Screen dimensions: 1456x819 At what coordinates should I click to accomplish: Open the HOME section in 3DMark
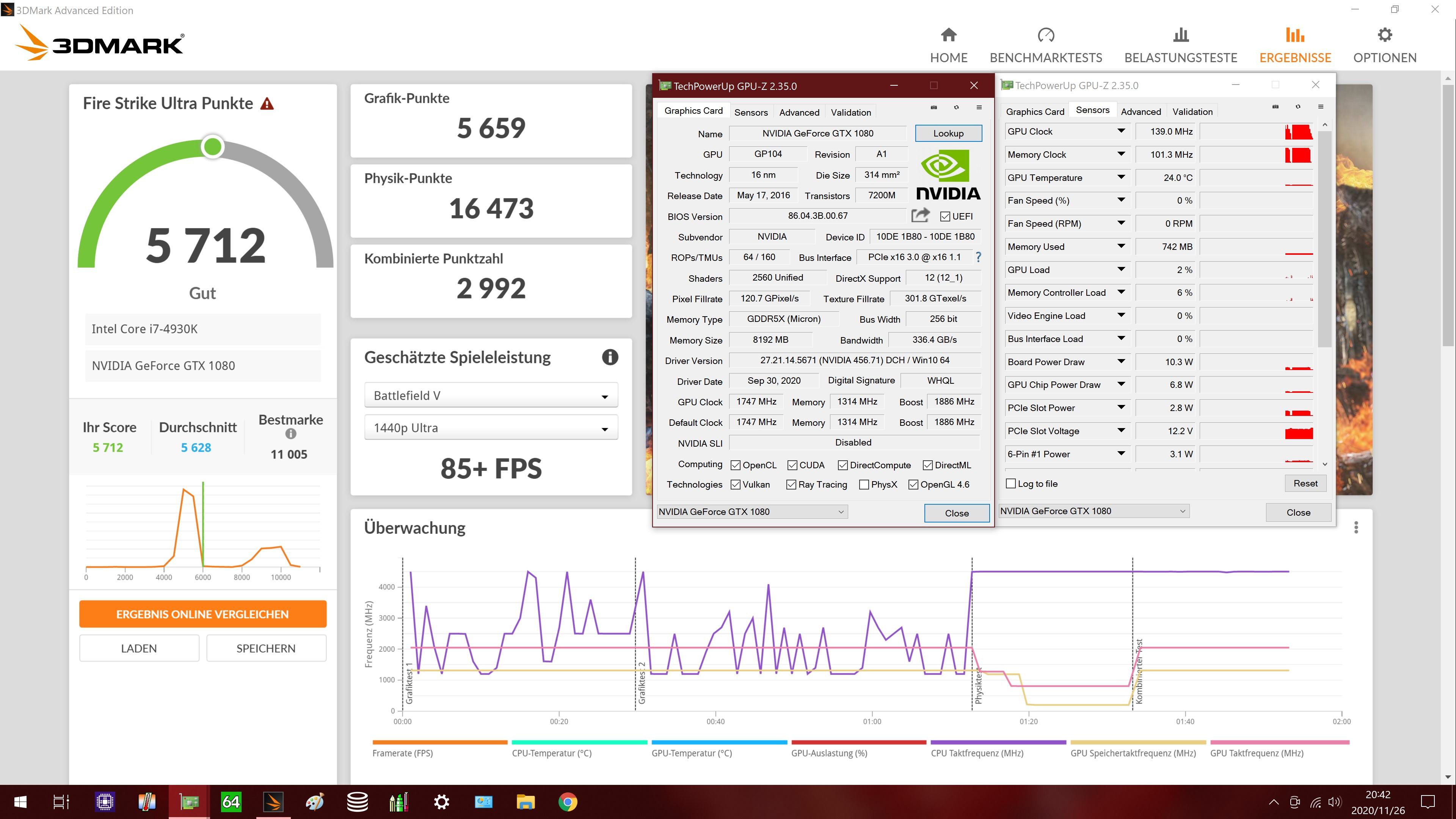point(948,46)
